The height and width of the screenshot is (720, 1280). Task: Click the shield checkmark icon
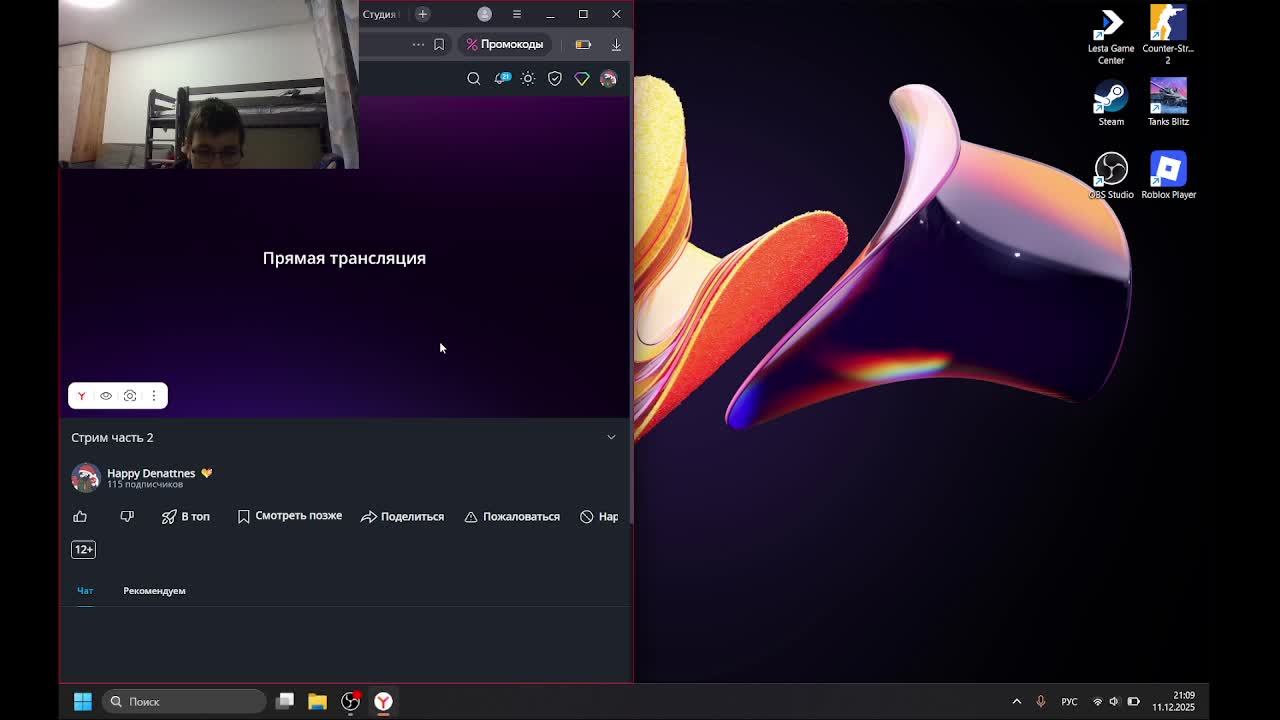click(555, 78)
